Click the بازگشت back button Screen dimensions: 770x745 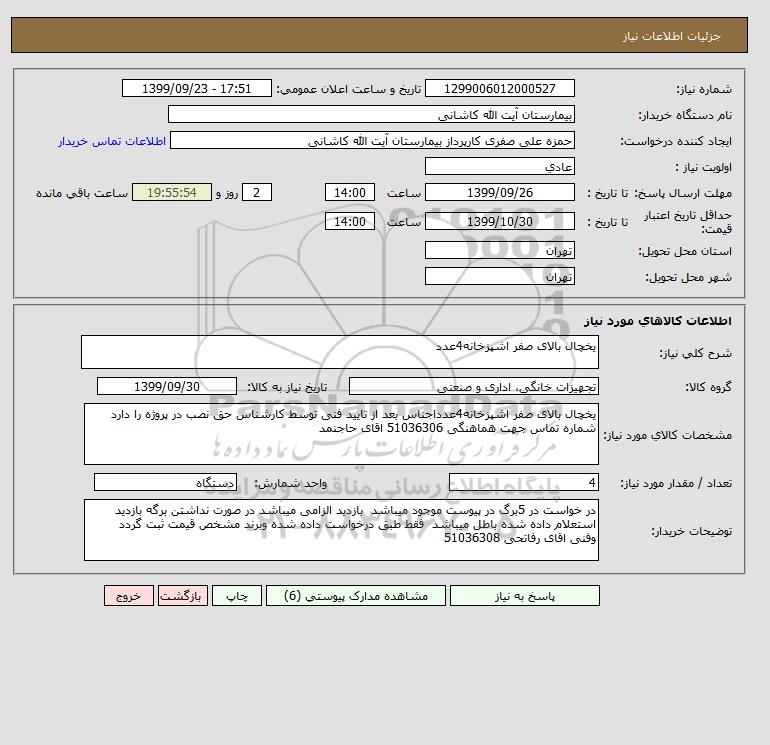pos(183,596)
